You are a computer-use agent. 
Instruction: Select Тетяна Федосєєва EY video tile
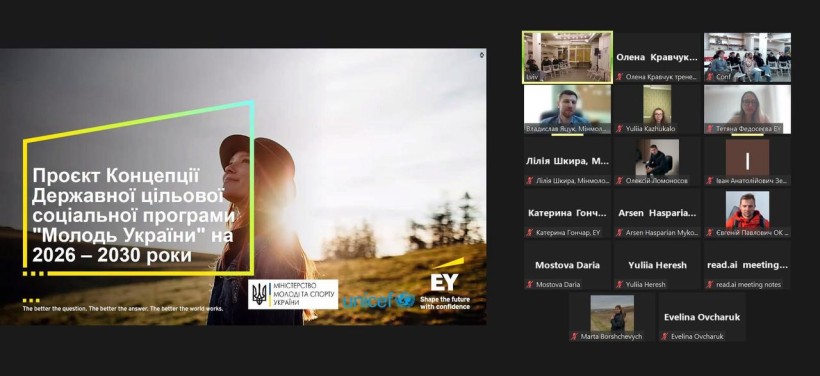point(747,109)
